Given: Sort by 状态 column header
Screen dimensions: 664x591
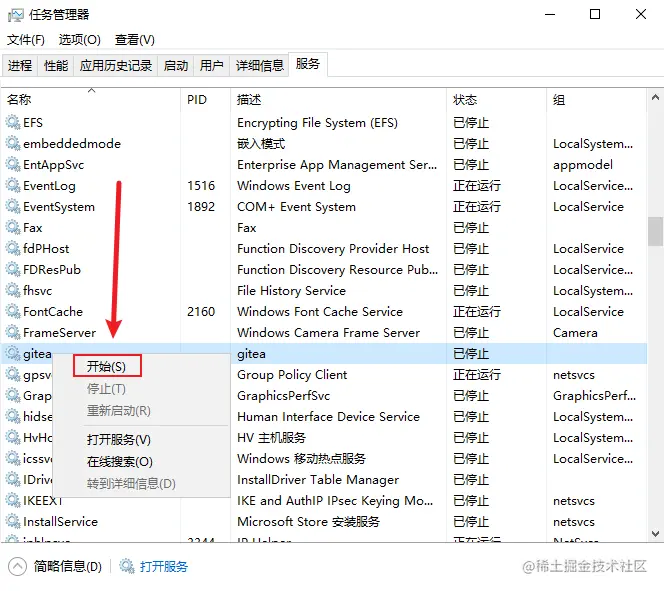Looking at the screenshot, I should pos(496,100).
